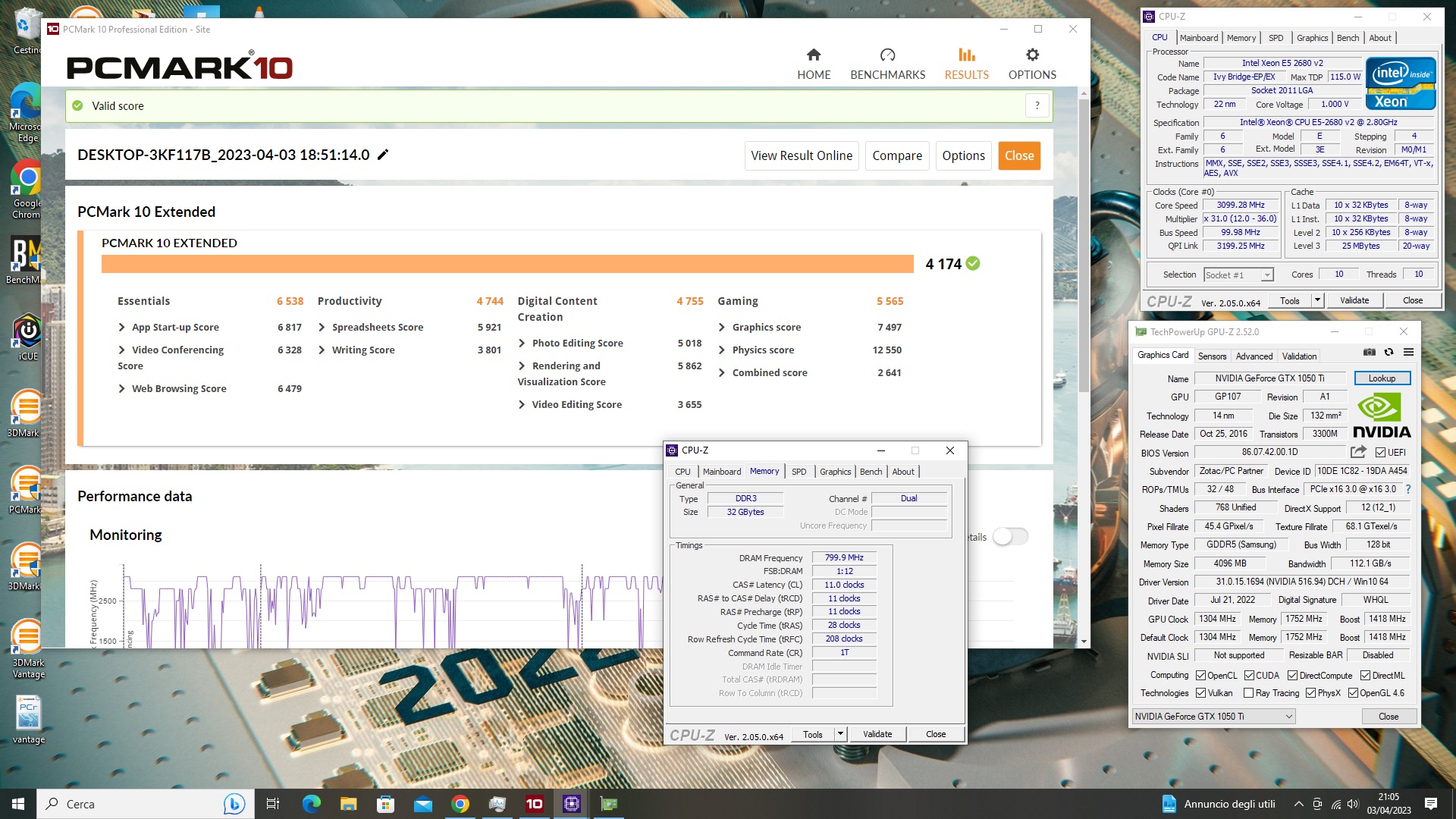Screen dimensions: 1456x819
Task: Open the GPU selector dropdown in GPU-Z
Action: tap(1214, 716)
